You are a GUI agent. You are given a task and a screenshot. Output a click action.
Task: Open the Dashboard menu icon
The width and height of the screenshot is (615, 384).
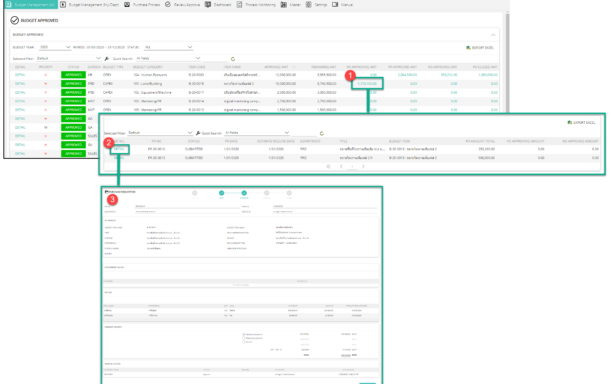208,4
